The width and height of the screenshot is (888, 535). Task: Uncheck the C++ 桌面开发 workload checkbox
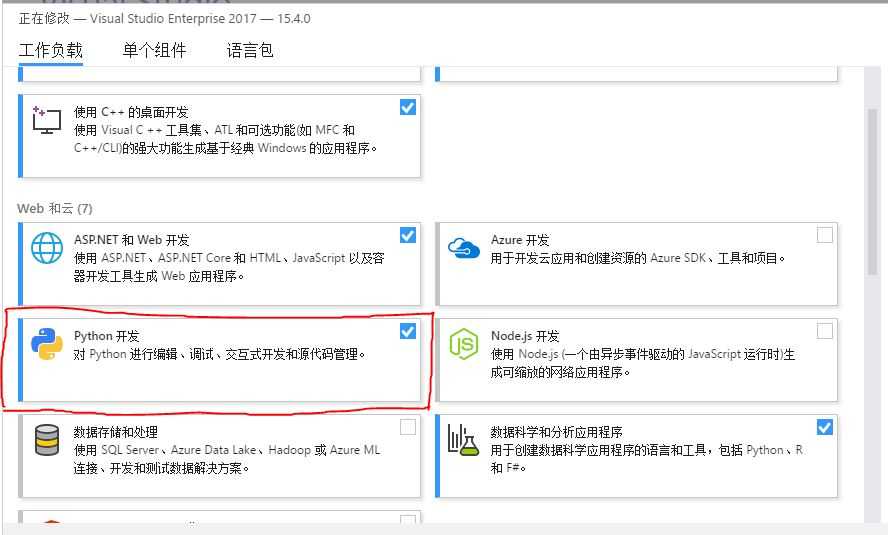[x=408, y=107]
